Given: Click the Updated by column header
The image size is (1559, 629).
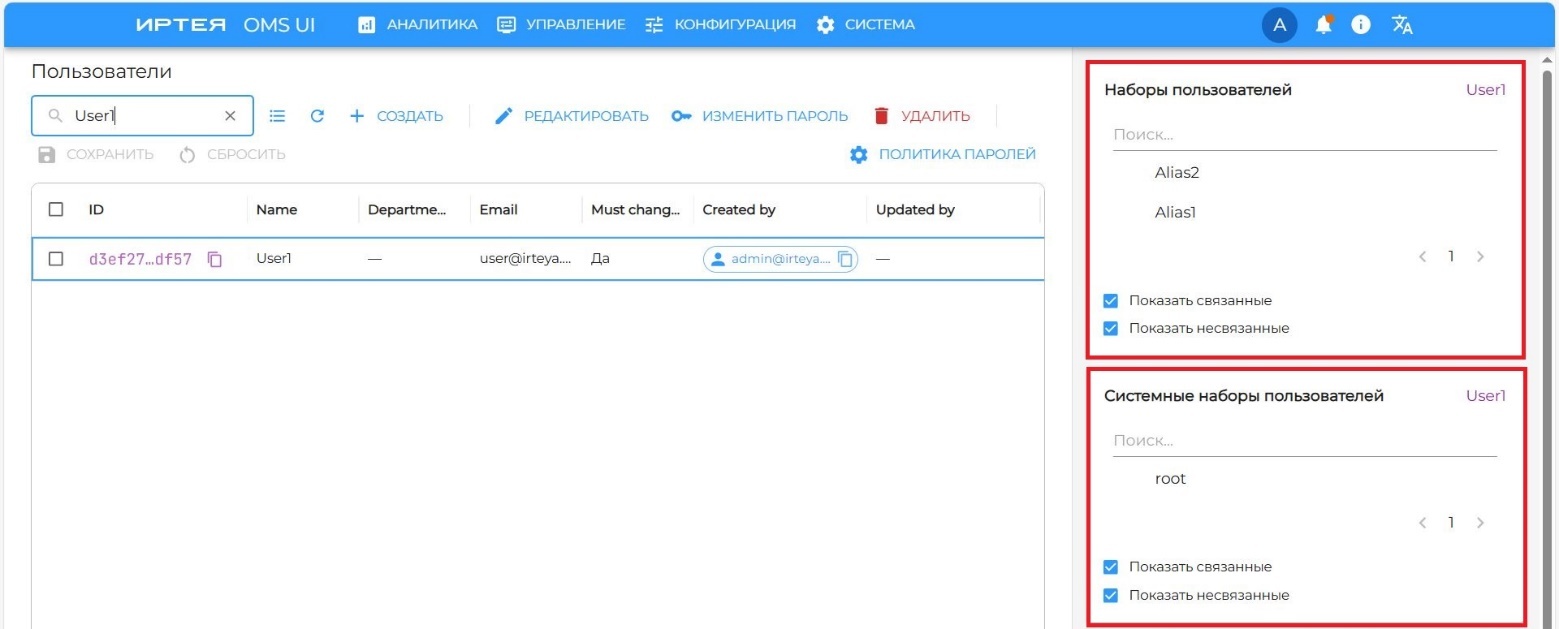Looking at the screenshot, I should (x=915, y=210).
